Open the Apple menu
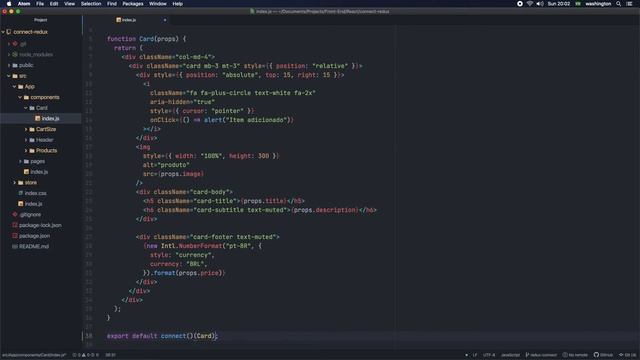 (x=9, y=4)
